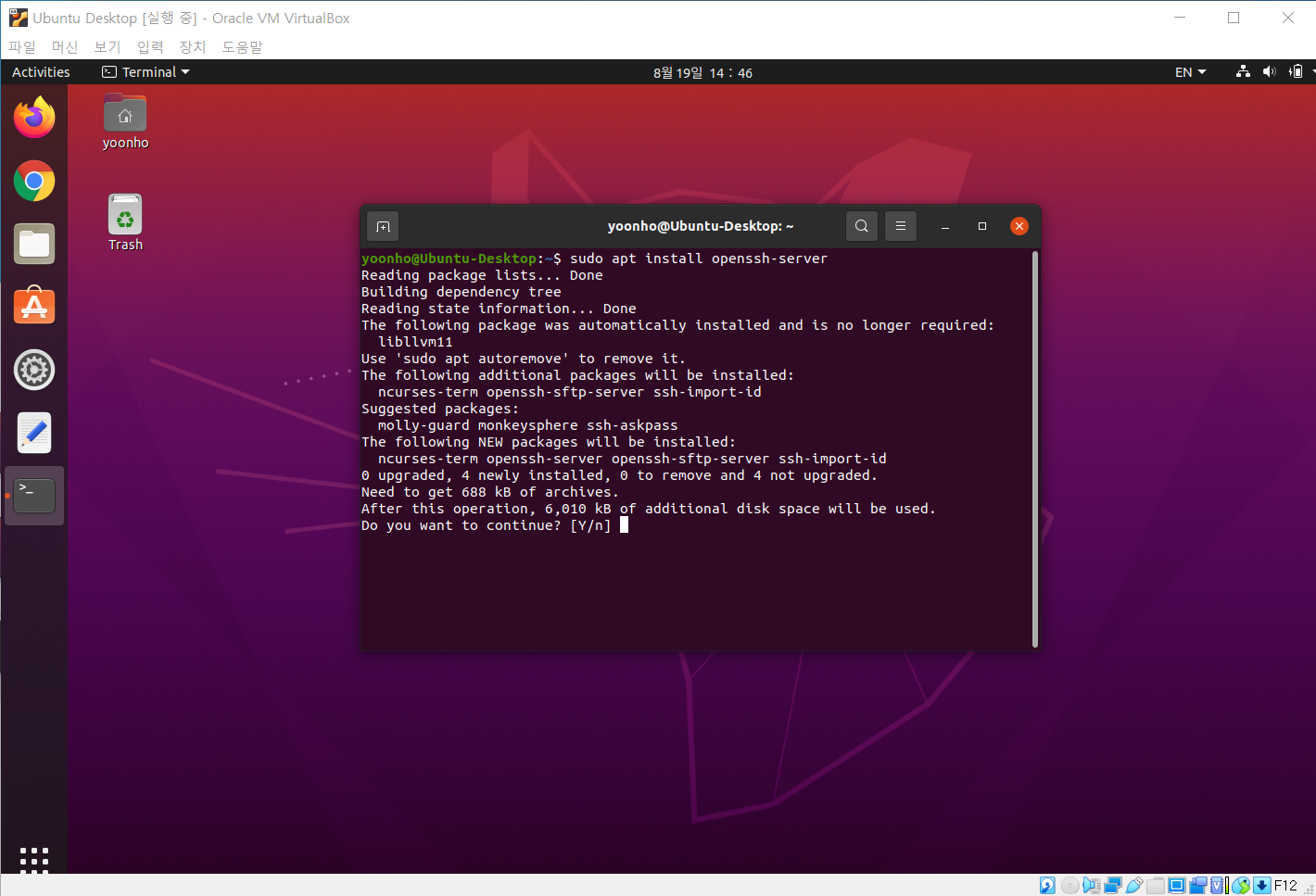Viewport: 1316px width, 896px height.
Task: Click 'Need to get 688 kB of archives.' line
Action: (490, 492)
